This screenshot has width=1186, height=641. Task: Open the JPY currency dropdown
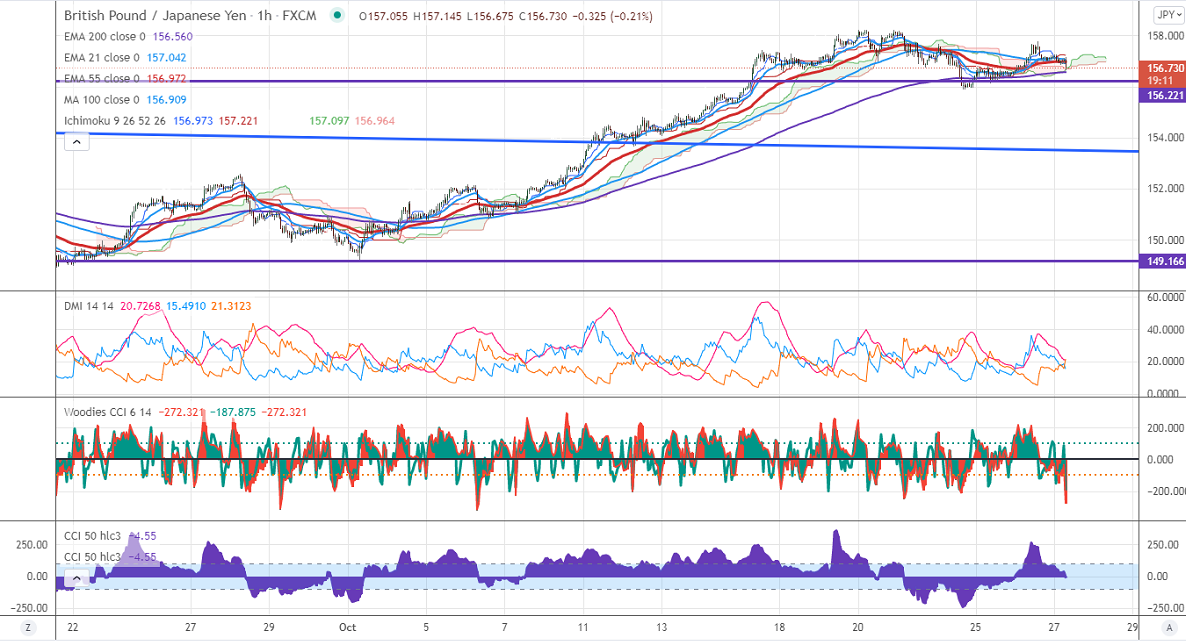(1169, 15)
